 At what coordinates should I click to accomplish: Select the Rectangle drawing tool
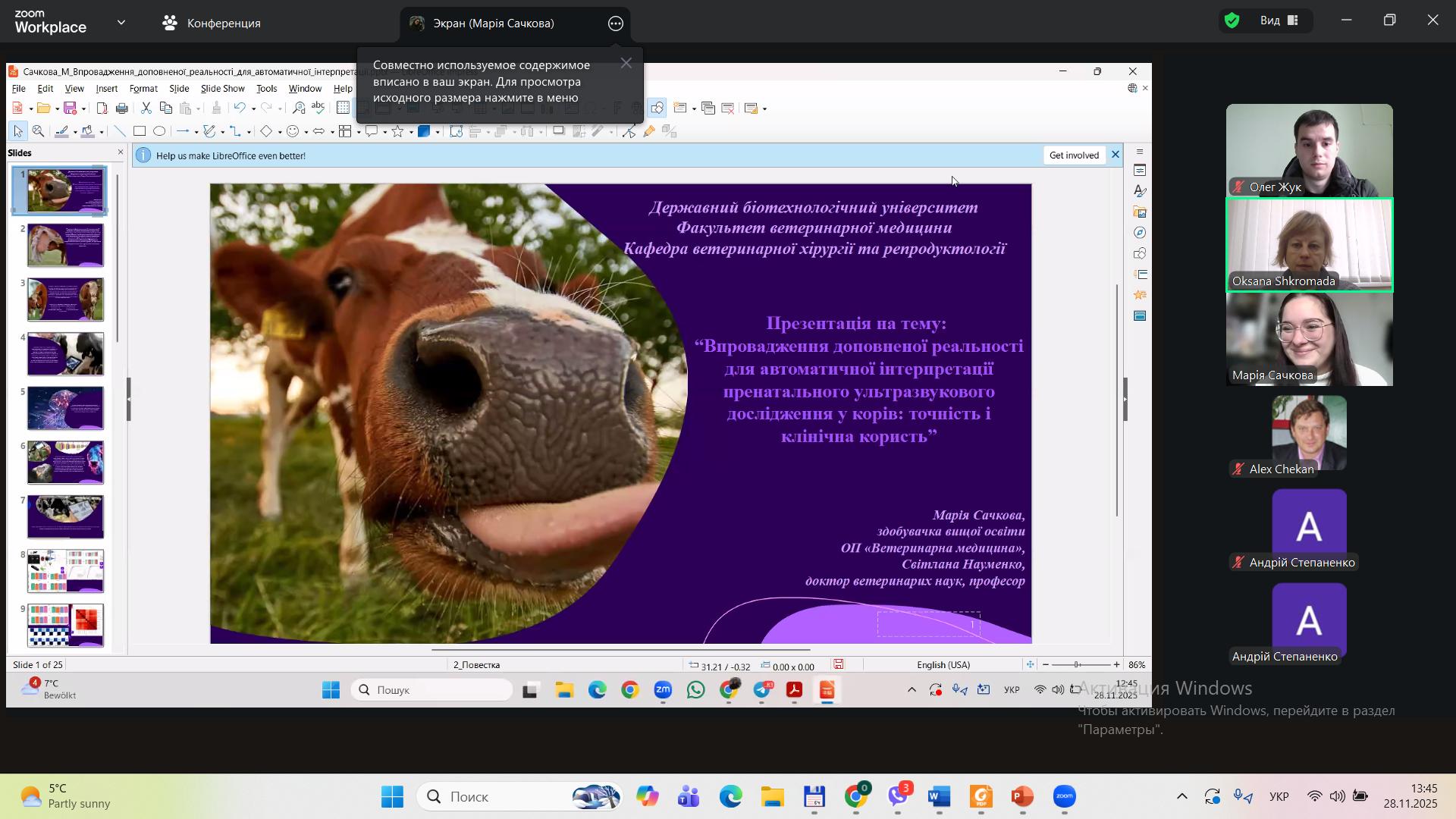tap(140, 131)
